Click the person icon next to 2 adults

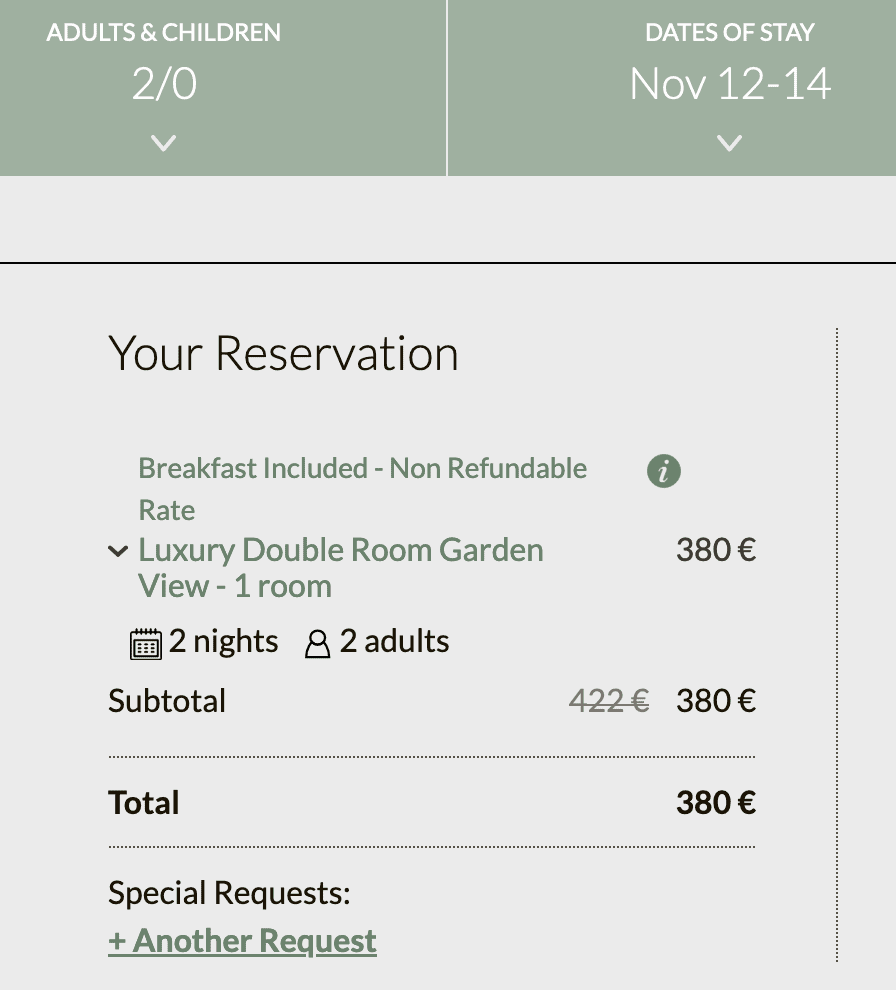317,644
